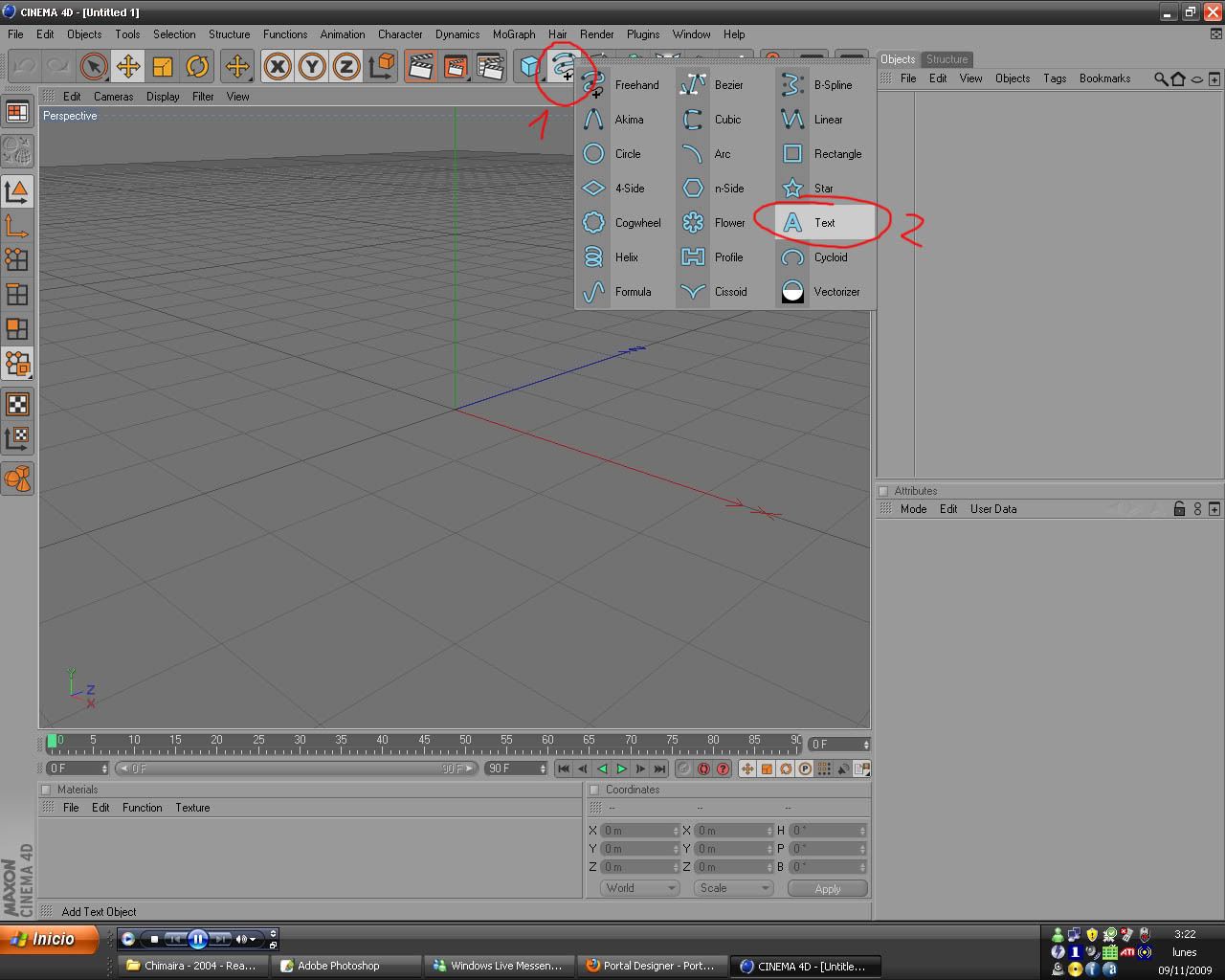The height and width of the screenshot is (980, 1225).
Task: Toggle the Z axis lock
Action: point(346,66)
